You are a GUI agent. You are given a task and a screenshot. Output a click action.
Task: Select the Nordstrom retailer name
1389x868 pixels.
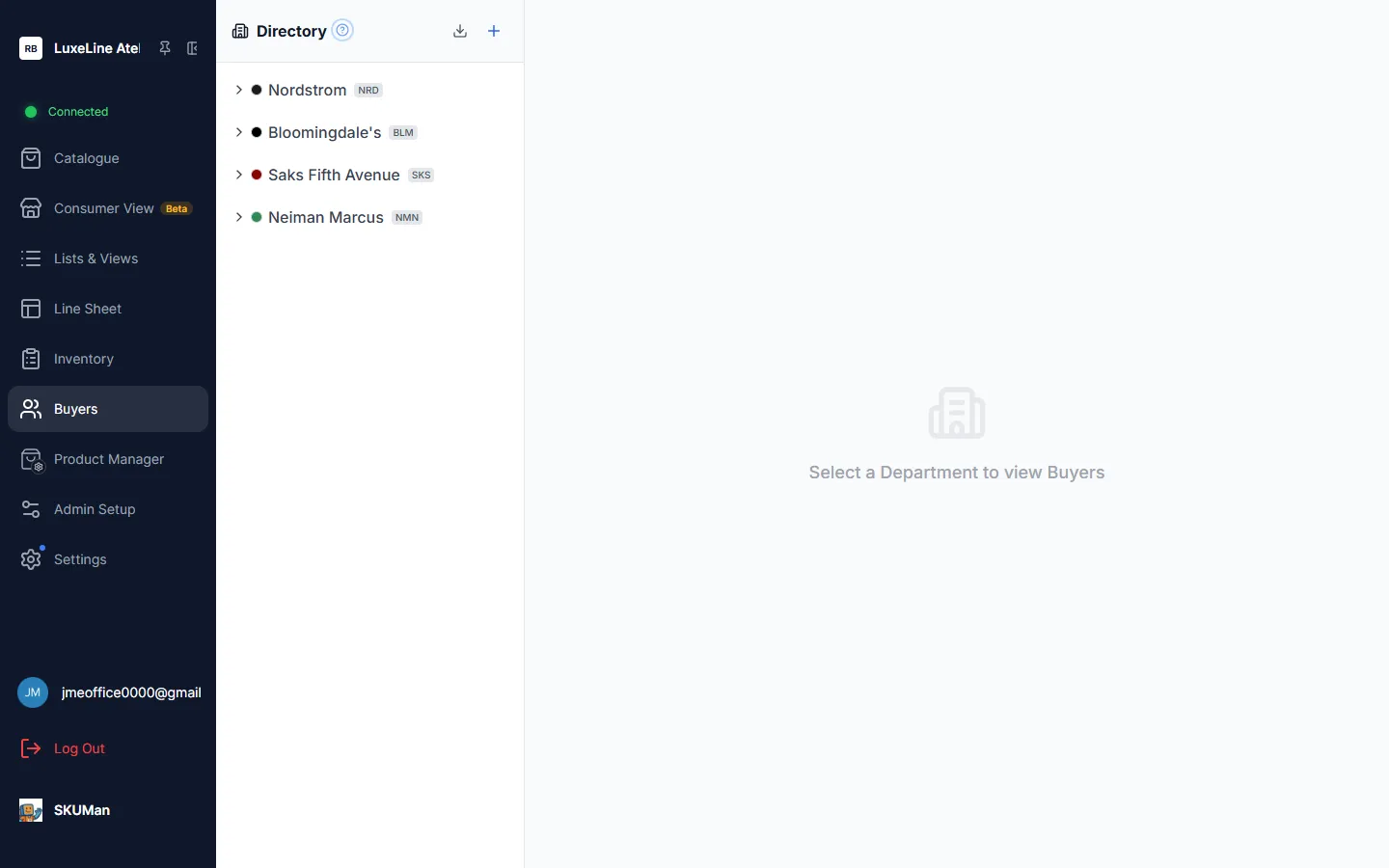[x=307, y=90]
